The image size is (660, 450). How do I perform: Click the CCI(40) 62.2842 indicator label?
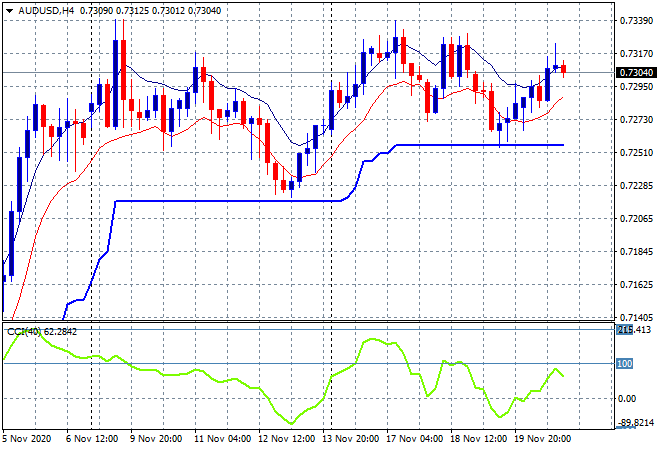pos(42,332)
